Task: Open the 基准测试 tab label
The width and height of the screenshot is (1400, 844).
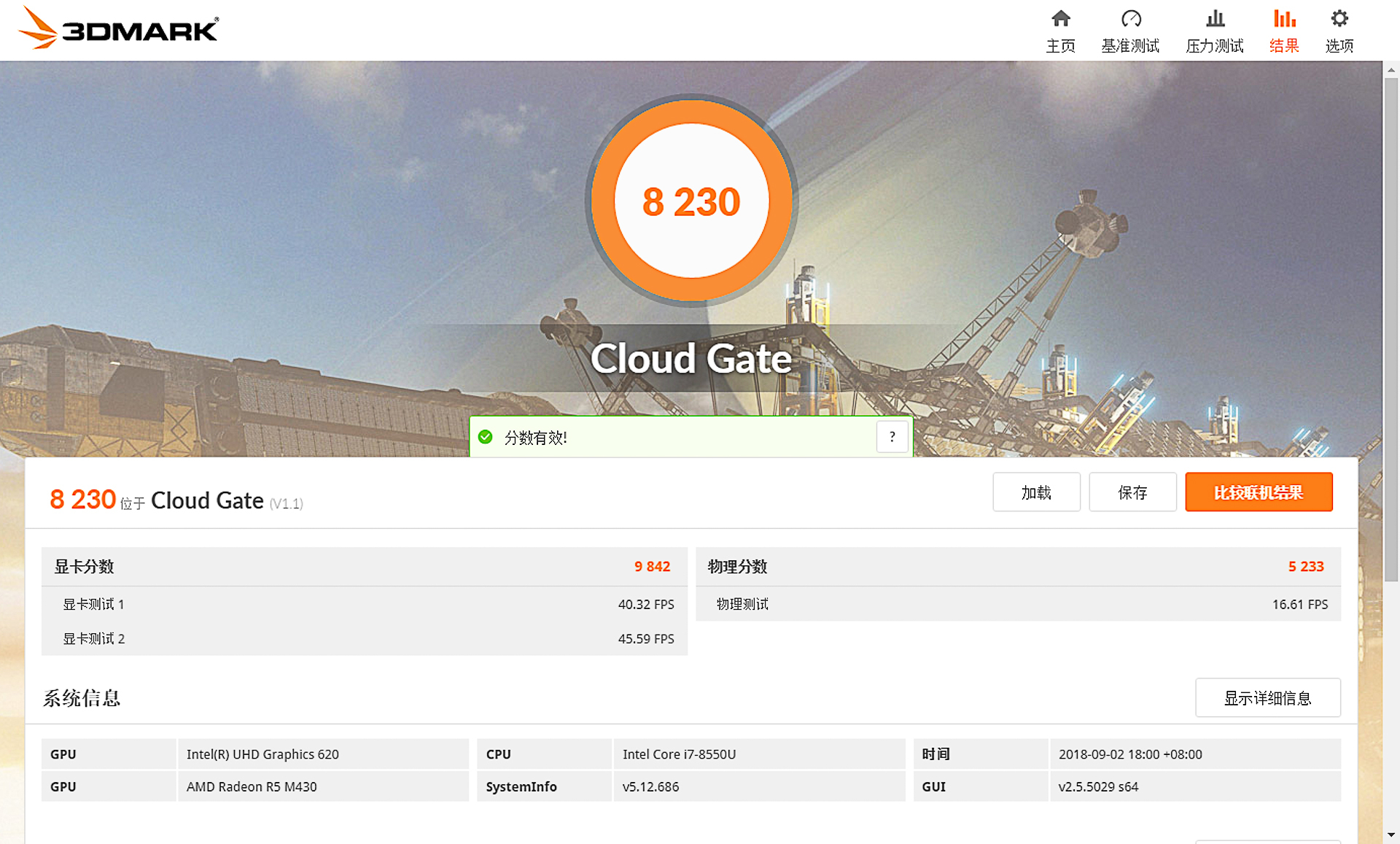Action: pos(1130,46)
